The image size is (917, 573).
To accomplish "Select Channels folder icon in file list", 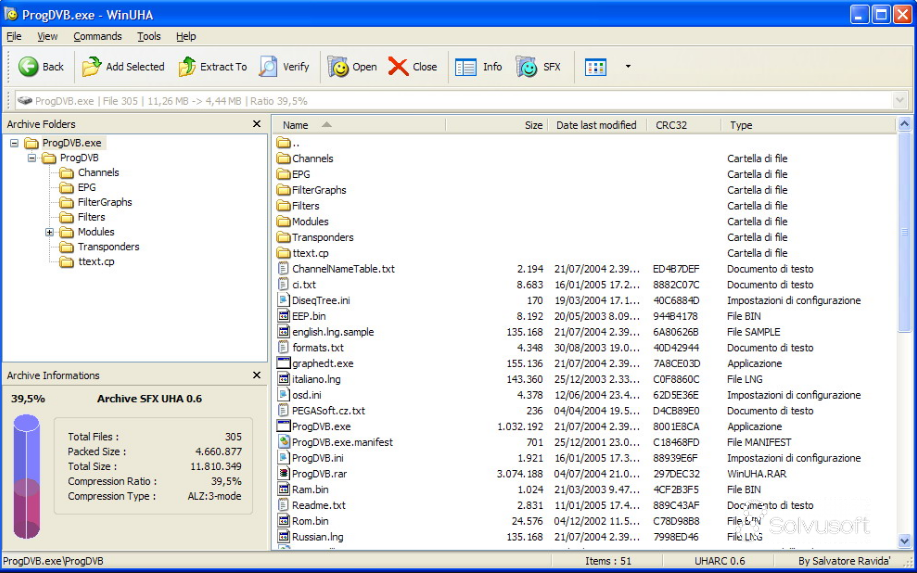I will [284, 158].
